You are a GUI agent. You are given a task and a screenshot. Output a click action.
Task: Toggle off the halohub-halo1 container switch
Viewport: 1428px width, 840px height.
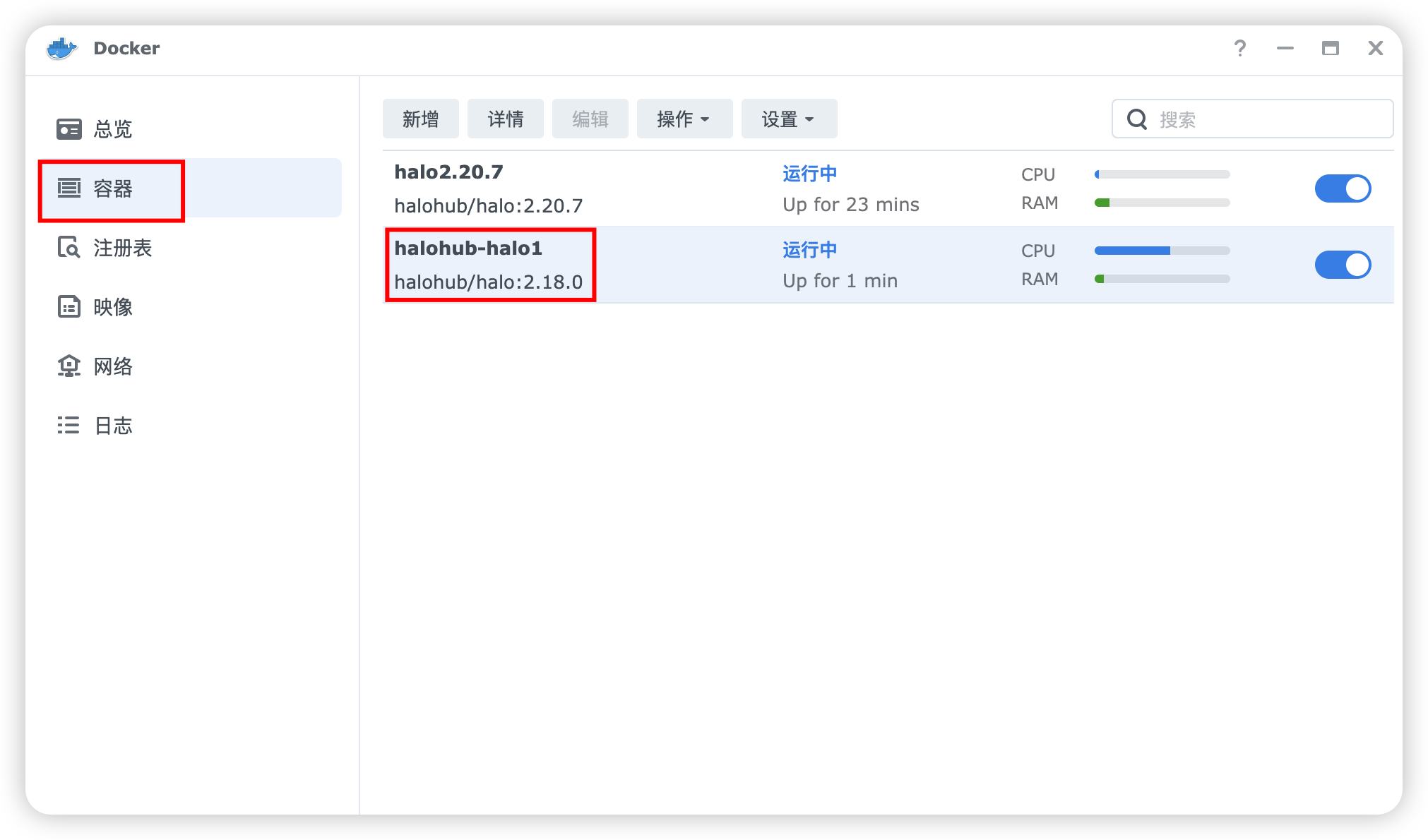coord(1343,265)
